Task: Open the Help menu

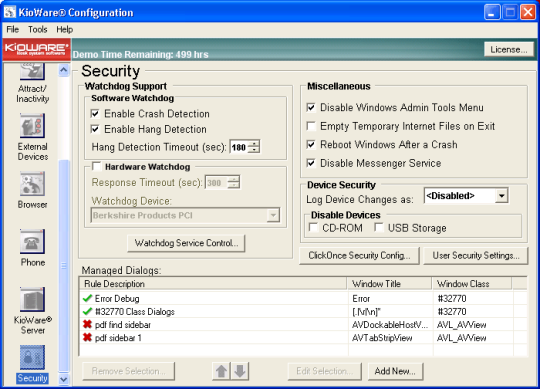Action: [65, 29]
